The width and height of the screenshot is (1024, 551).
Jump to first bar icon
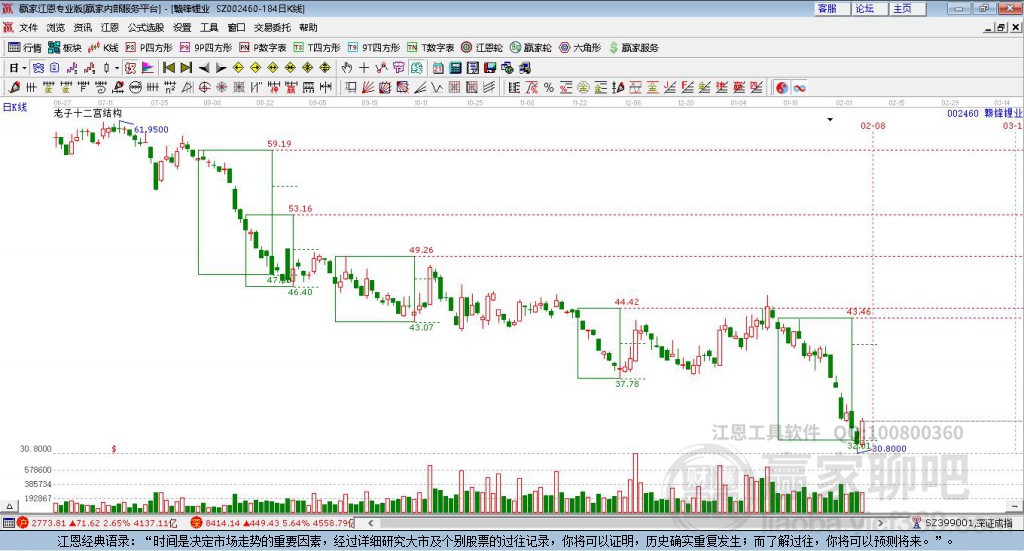tap(168, 68)
